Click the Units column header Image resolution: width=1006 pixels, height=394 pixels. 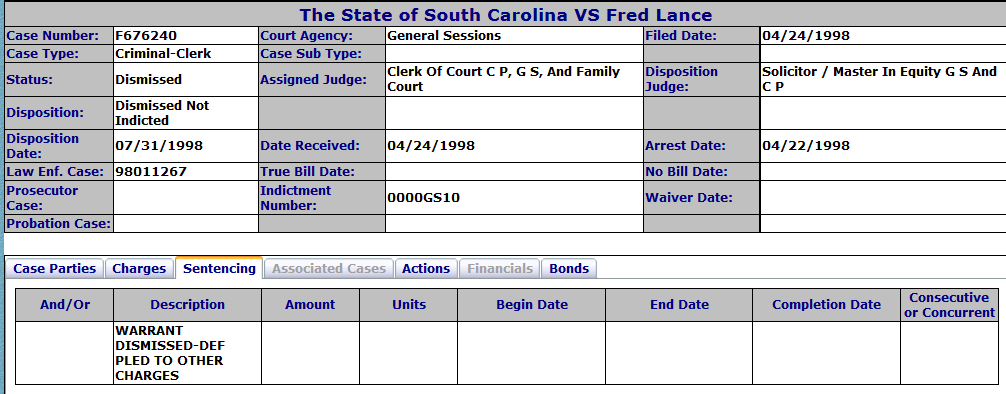pos(409,305)
